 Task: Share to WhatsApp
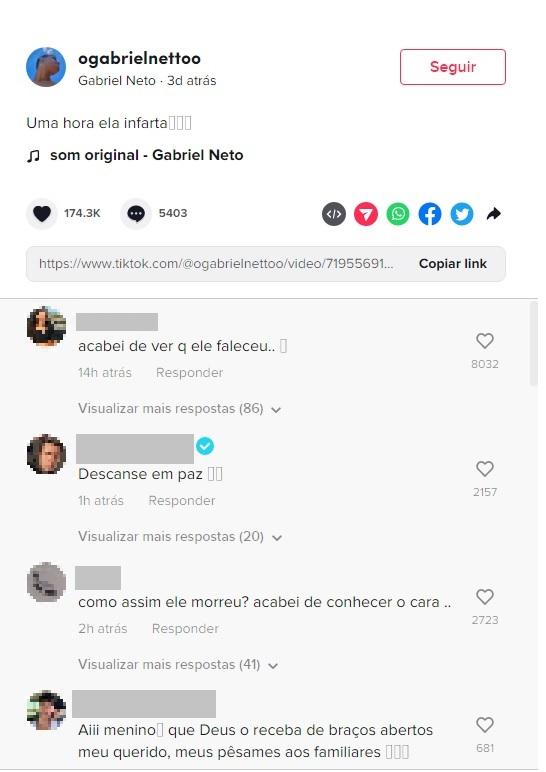pos(398,214)
